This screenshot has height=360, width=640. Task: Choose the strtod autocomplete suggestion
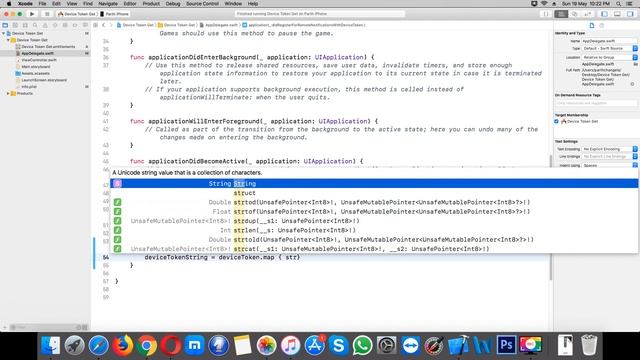pyautogui.click(x=374, y=202)
